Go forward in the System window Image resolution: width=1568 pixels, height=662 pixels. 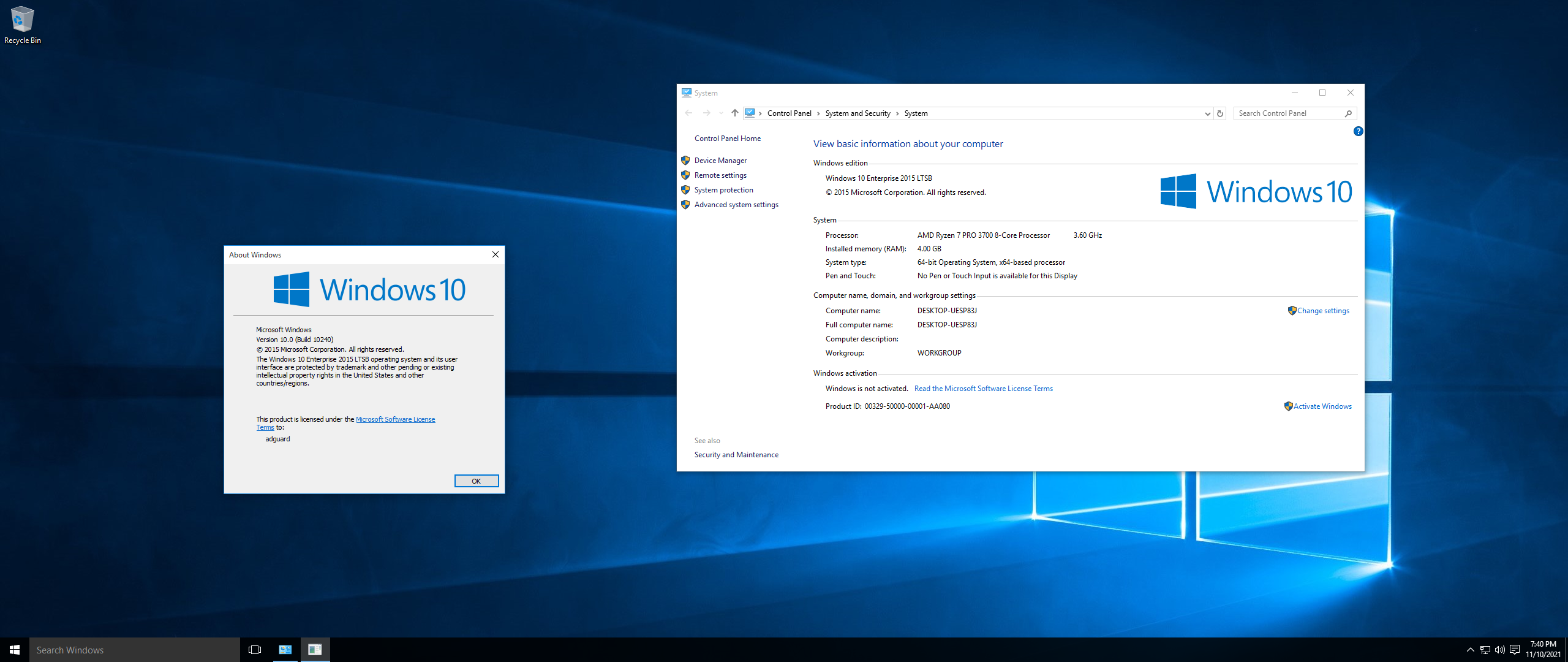click(x=706, y=113)
